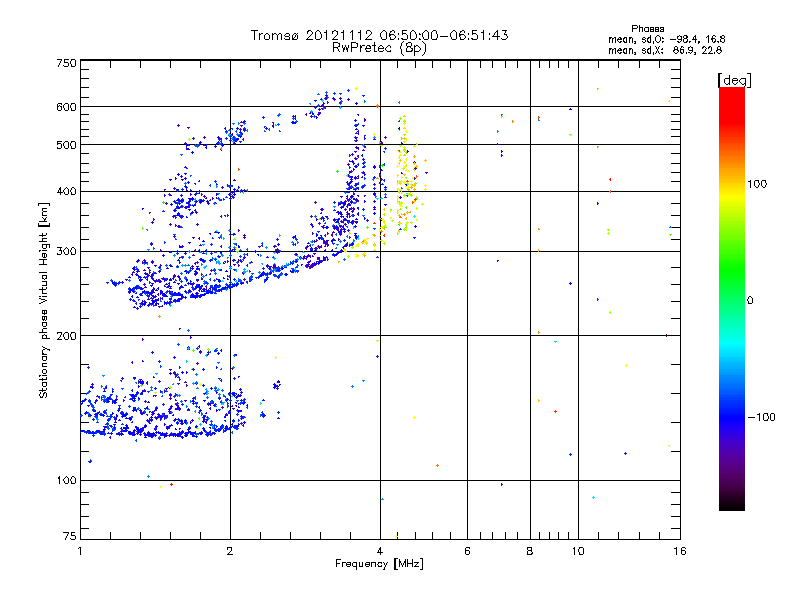Click the y-axis "300" tick label
The width and height of the screenshot is (800, 600).
click(x=66, y=252)
